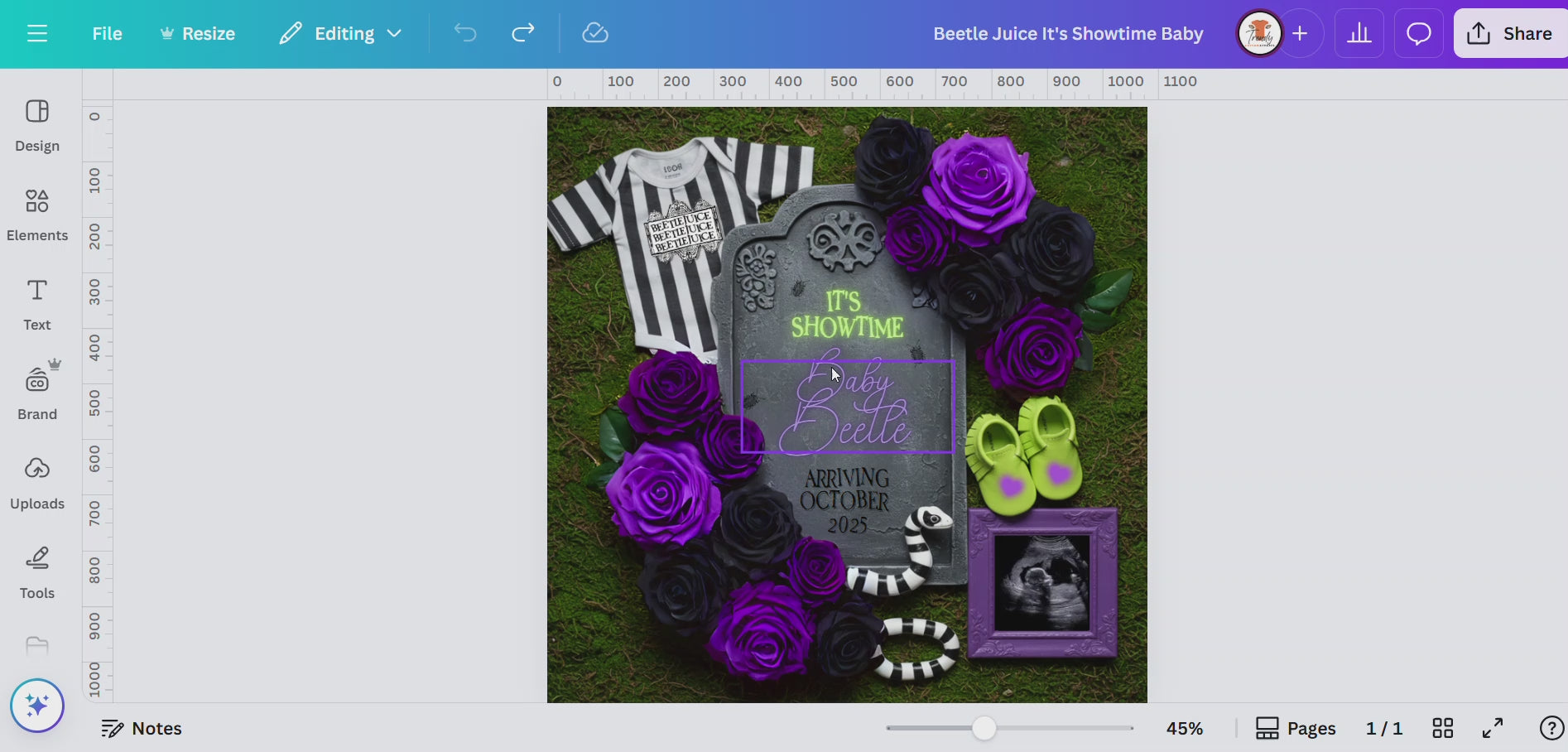Image resolution: width=1568 pixels, height=752 pixels.
Task: Open the Design panel
Action: [37, 126]
